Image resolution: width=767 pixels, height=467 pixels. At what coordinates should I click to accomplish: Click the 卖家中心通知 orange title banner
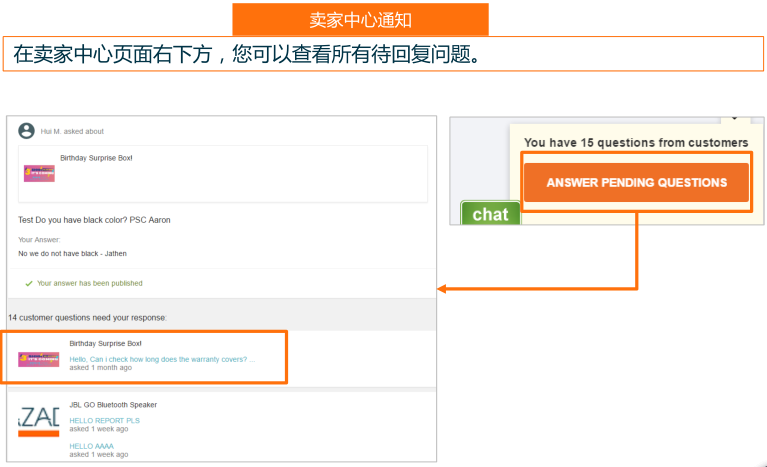pyautogui.click(x=361, y=20)
